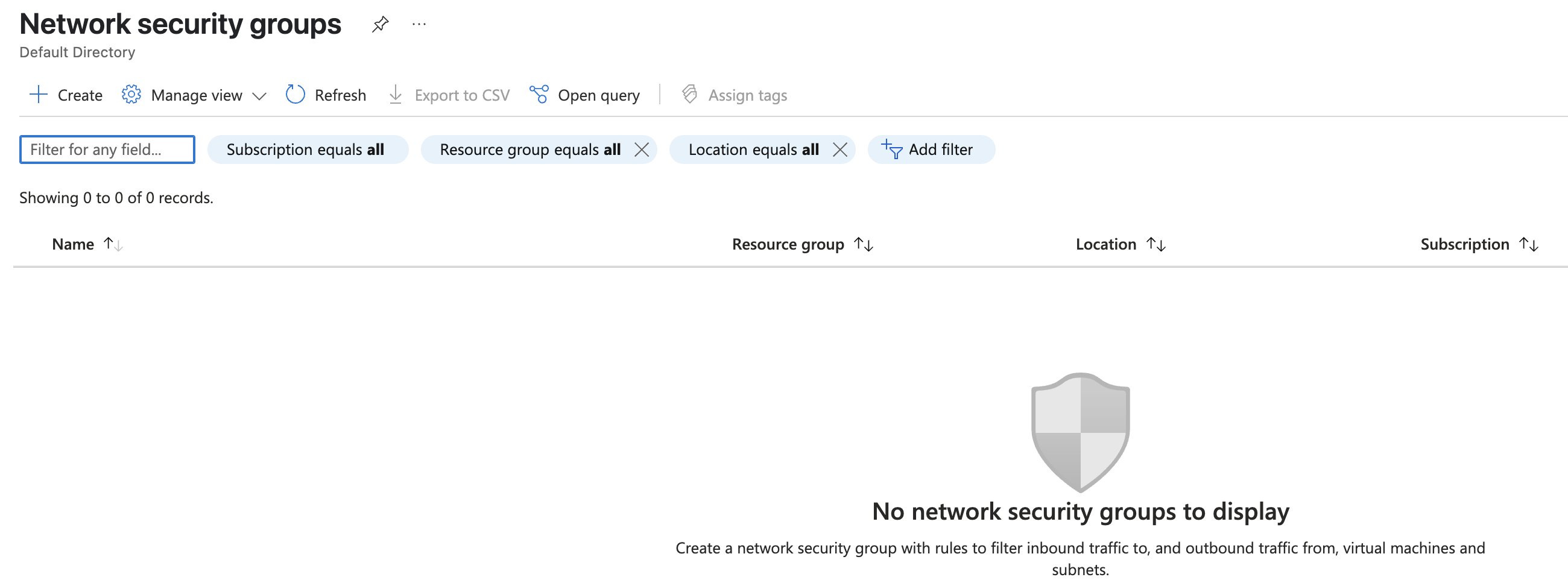Click the Assign tags tag icon
The height and width of the screenshot is (586, 1568).
[x=689, y=94]
